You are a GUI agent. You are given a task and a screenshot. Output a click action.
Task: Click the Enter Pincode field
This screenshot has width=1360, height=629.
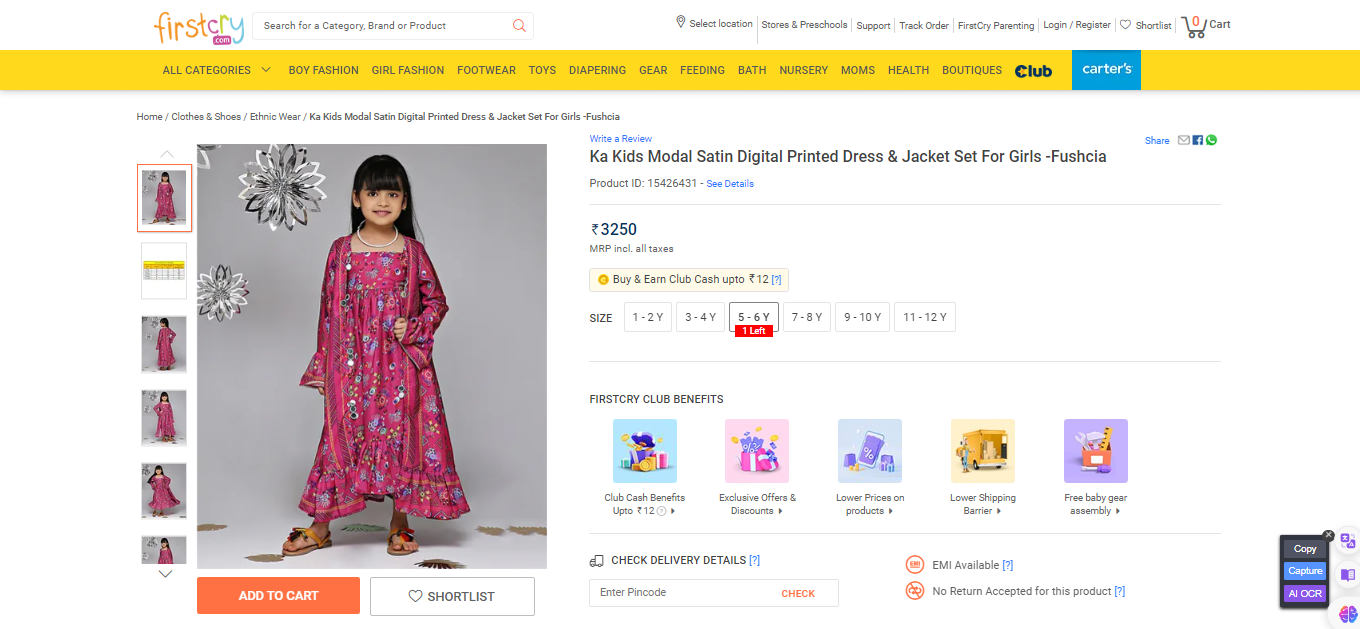[680, 593]
